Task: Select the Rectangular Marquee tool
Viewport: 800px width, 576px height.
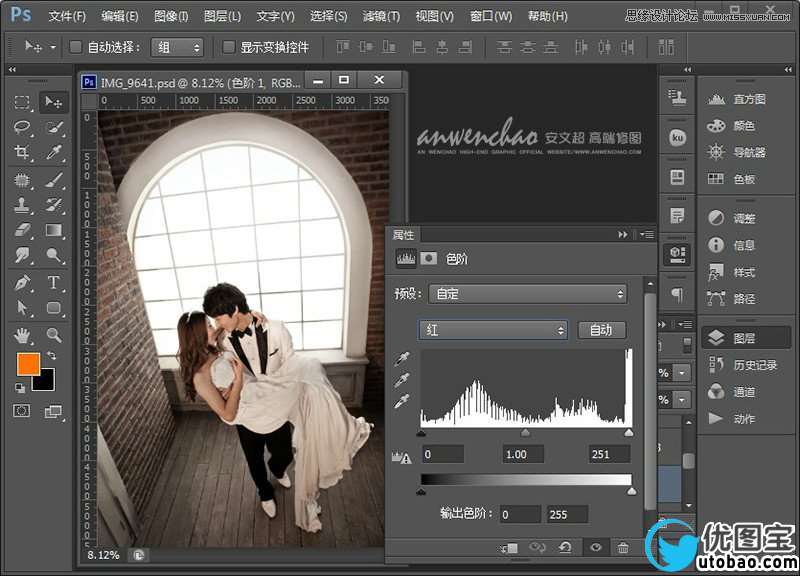Action: click(22, 102)
